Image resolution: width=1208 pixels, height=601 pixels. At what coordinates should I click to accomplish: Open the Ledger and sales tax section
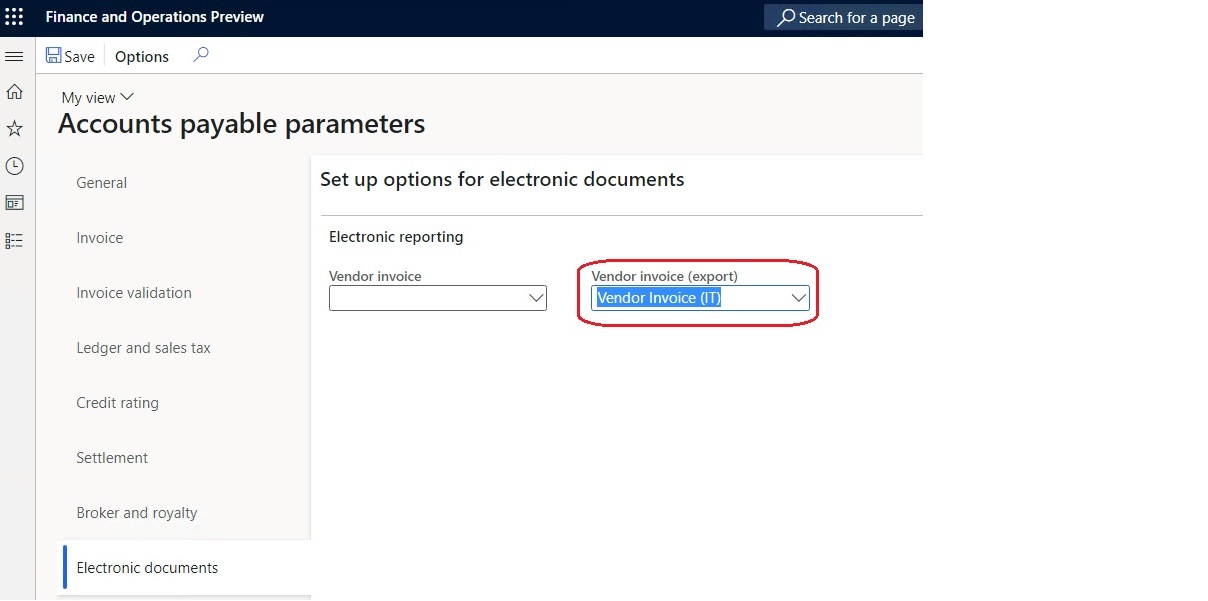(x=143, y=347)
